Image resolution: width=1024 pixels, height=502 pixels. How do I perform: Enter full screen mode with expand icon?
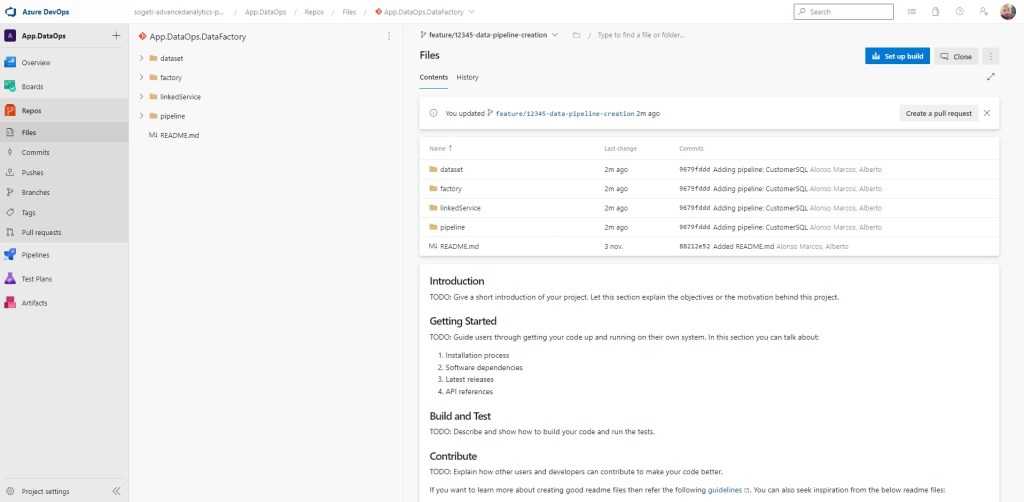(990, 77)
